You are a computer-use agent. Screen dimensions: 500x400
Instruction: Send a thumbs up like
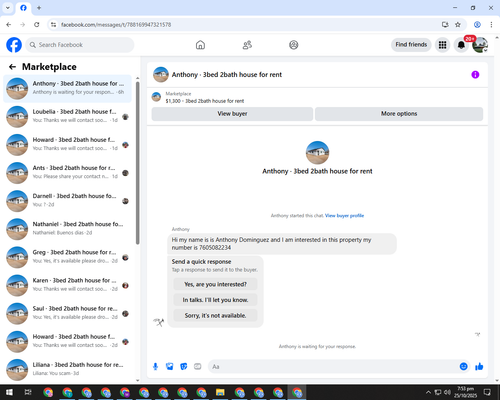point(479,367)
